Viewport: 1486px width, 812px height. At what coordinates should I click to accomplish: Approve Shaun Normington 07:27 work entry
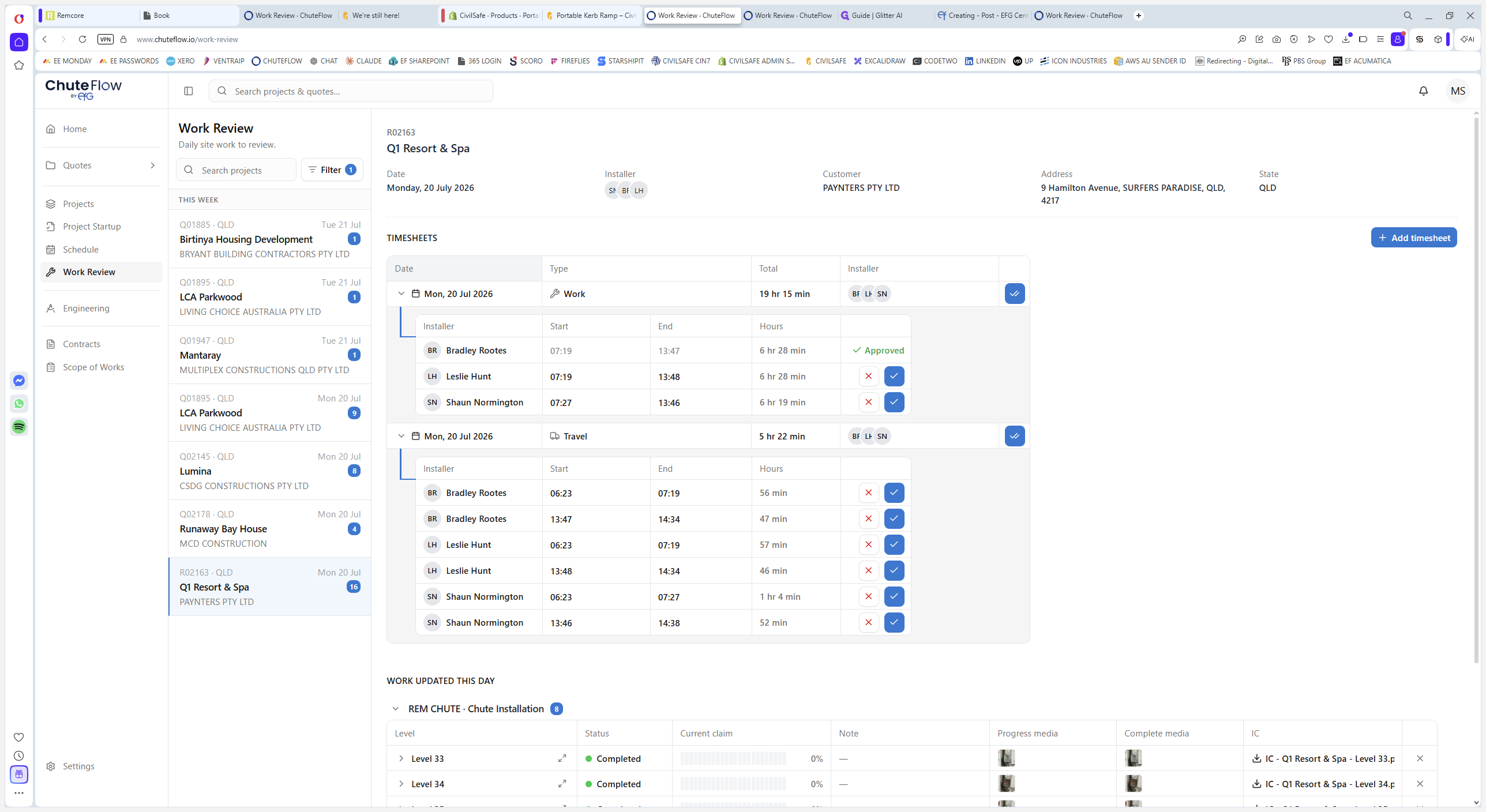894,402
